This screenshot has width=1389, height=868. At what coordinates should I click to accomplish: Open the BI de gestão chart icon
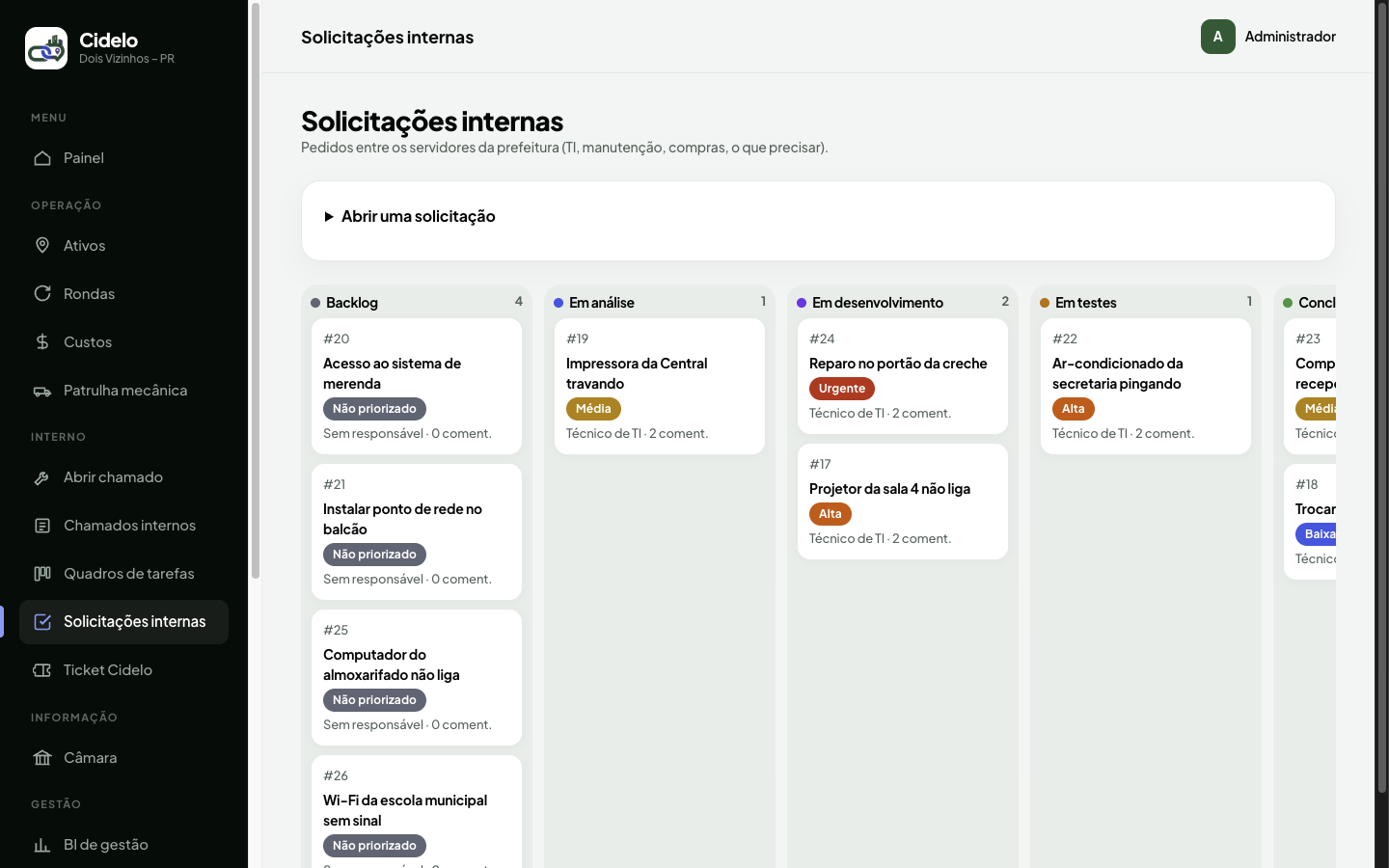pyautogui.click(x=42, y=845)
